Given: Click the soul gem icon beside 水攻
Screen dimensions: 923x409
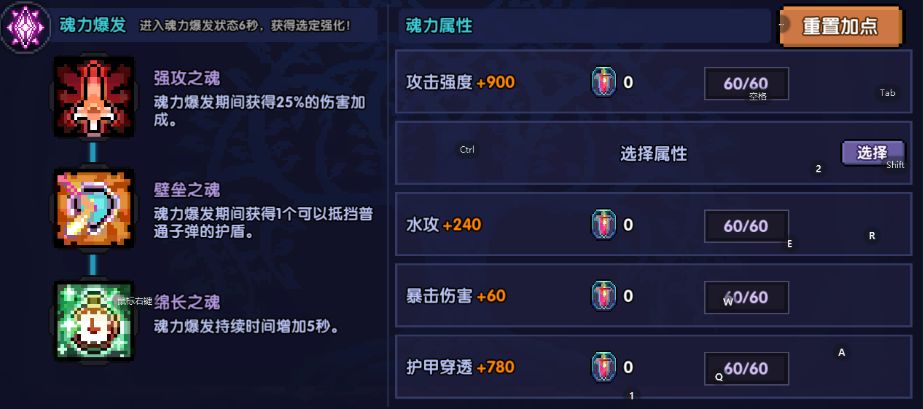Looking at the screenshot, I should point(603,224).
